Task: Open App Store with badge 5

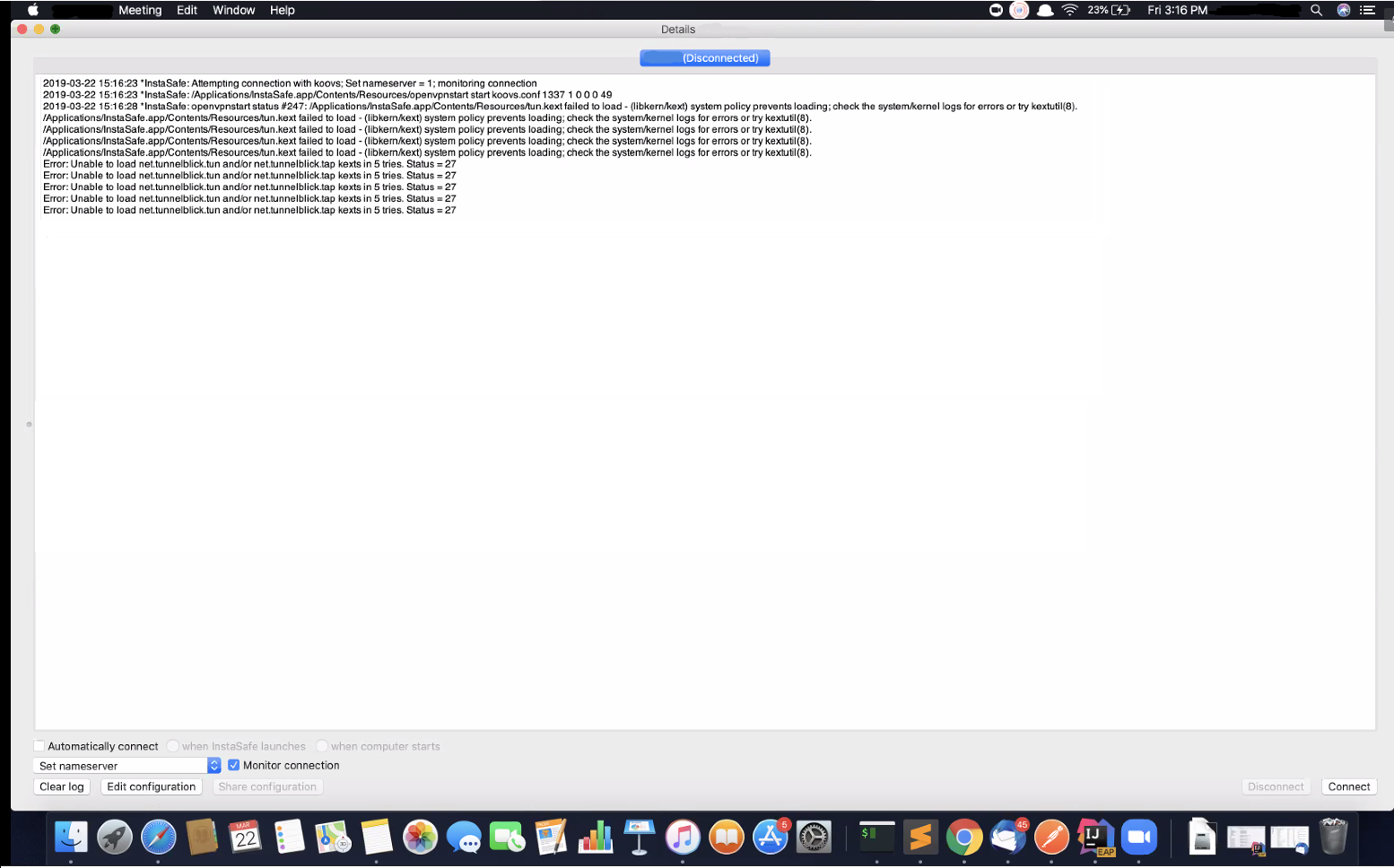Action: pos(771,838)
